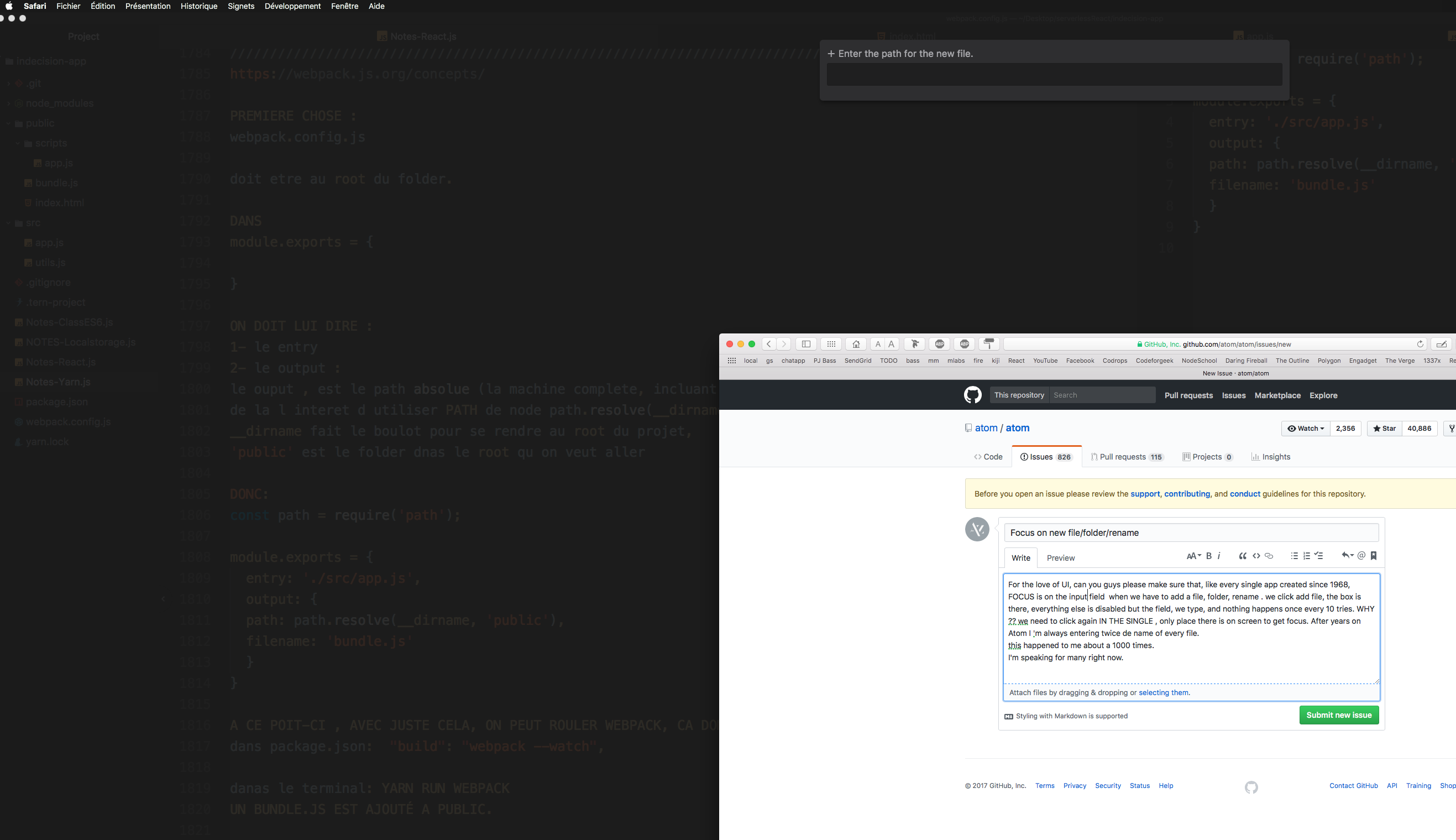The image size is (1456, 840).
Task: Open the Watch dropdown on atom repo
Action: point(1306,429)
